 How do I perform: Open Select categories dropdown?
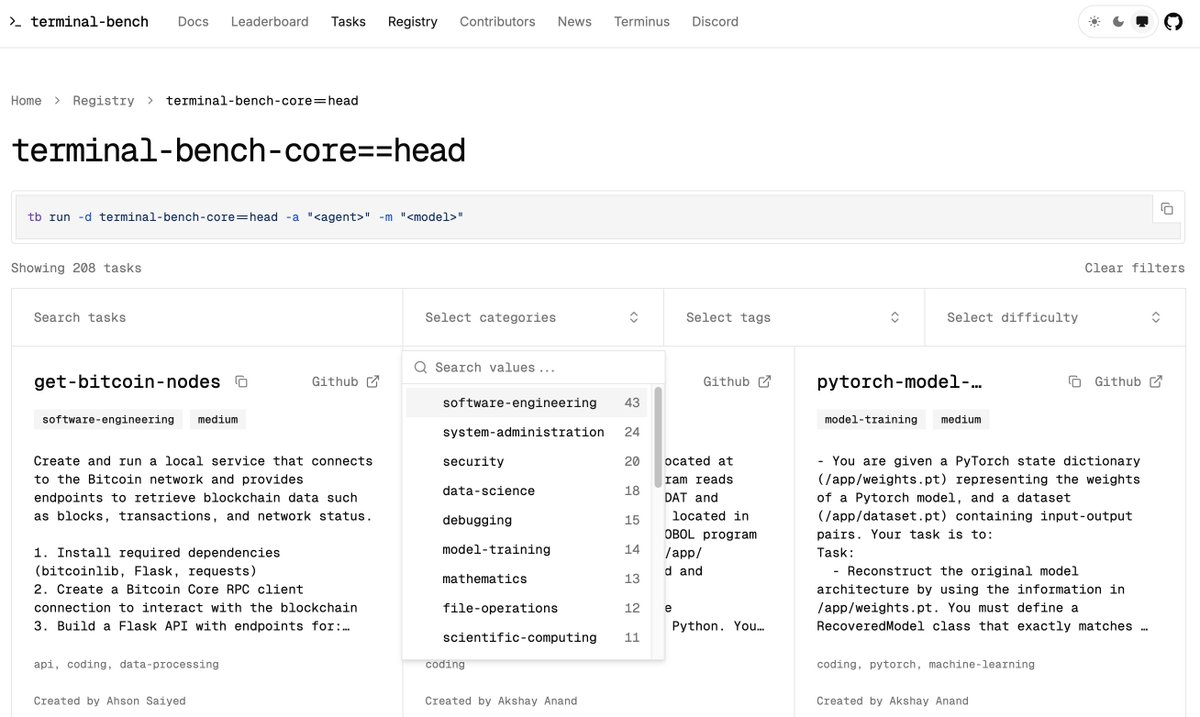[x=532, y=317]
